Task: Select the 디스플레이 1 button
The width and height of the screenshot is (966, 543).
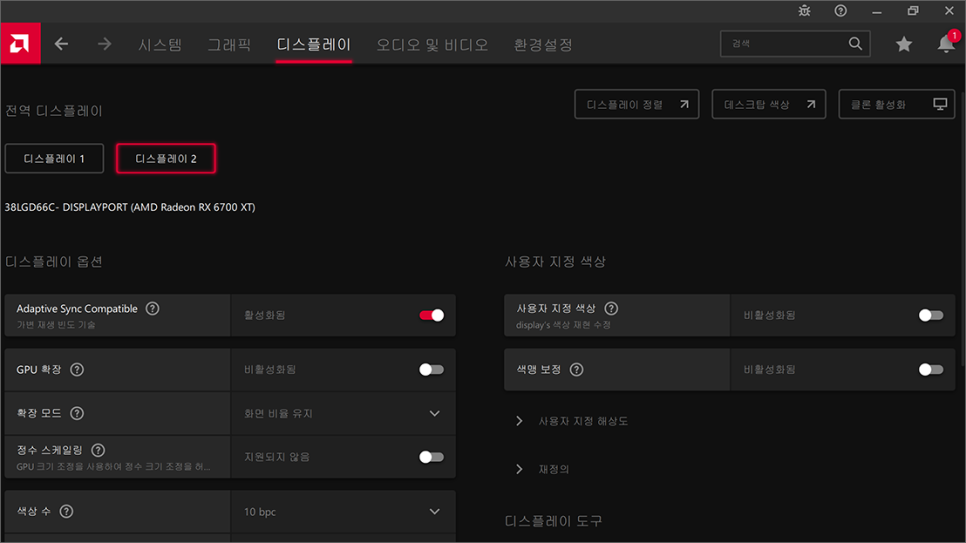Action: click(54, 158)
